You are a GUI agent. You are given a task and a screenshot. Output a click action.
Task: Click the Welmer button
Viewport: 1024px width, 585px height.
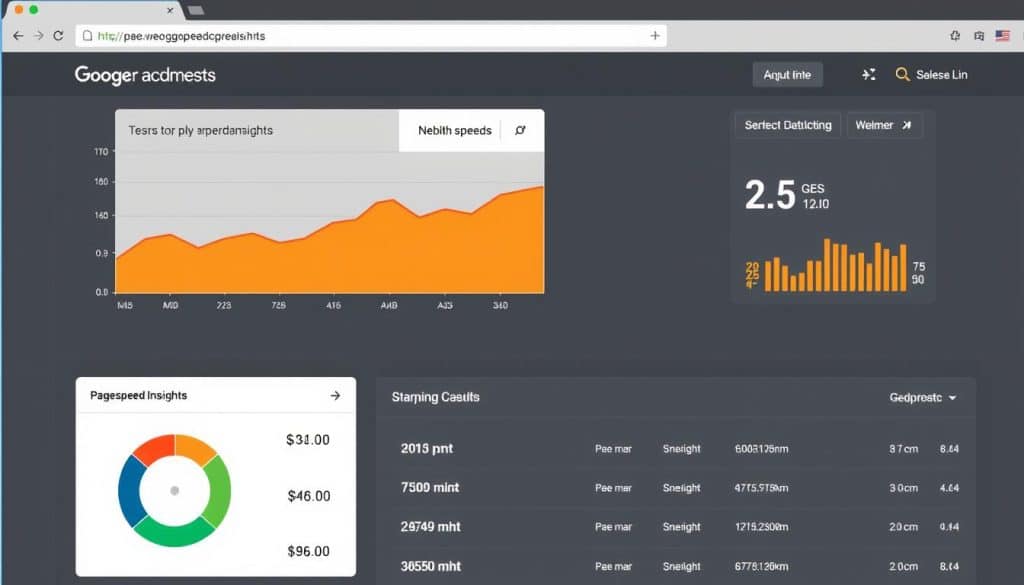(x=884, y=125)
